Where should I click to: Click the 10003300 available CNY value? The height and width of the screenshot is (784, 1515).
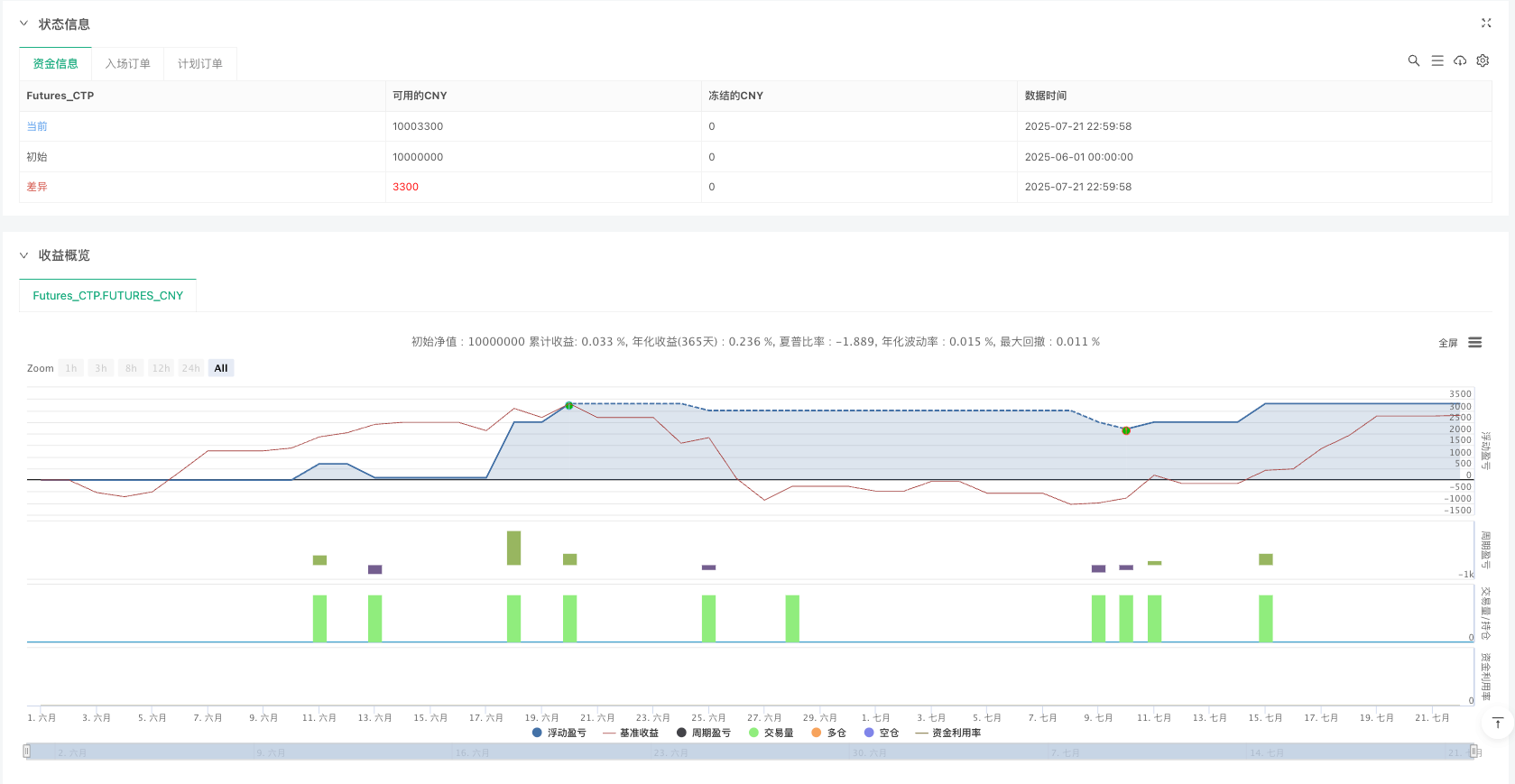point(418,126)
